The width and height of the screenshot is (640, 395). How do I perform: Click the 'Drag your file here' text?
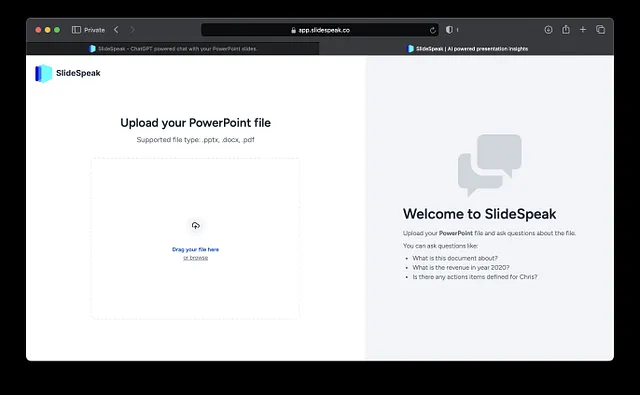(196, 249)
